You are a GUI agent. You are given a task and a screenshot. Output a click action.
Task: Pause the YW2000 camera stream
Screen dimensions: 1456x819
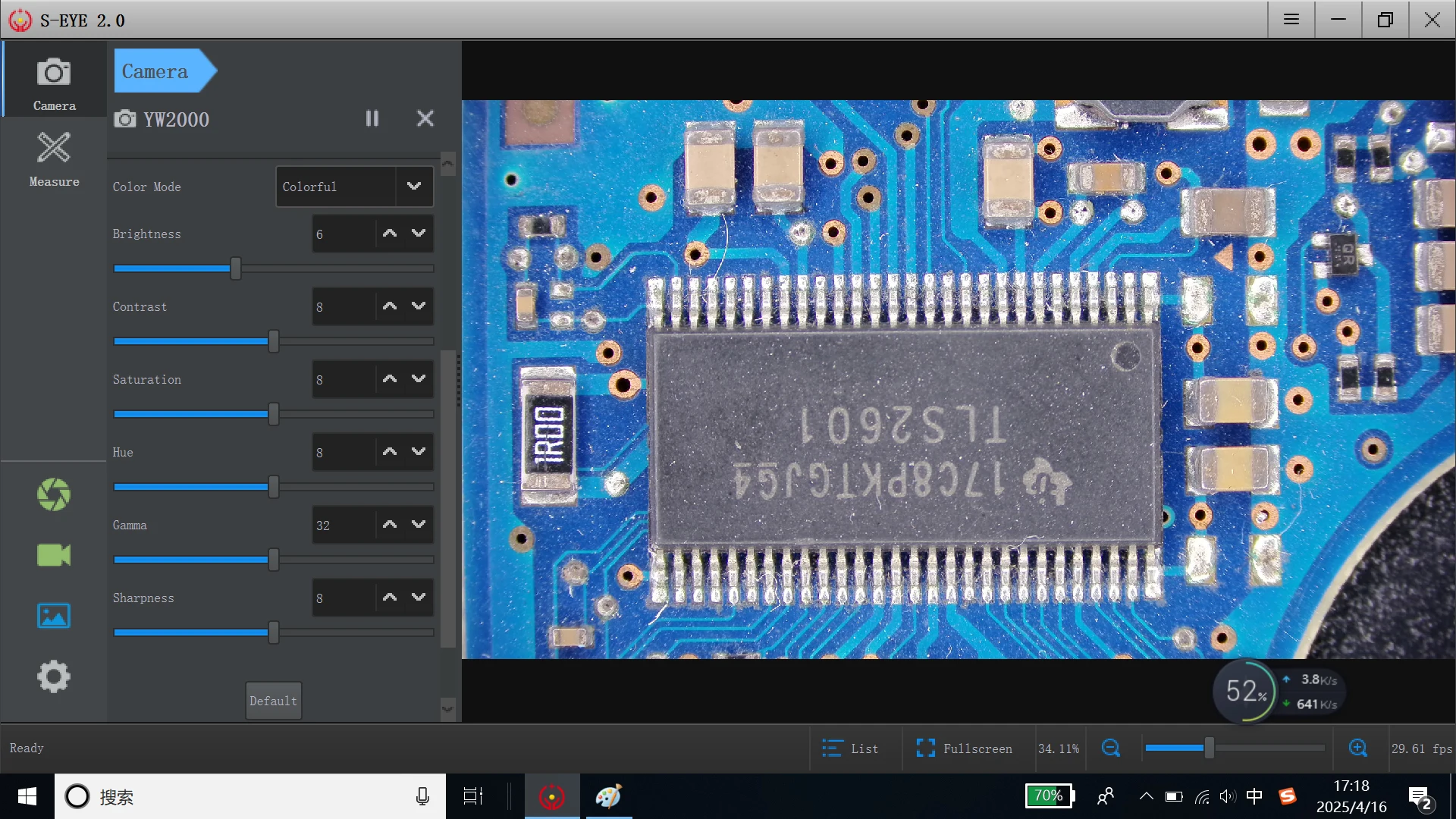pyautogui.click(x=372, y=118)
